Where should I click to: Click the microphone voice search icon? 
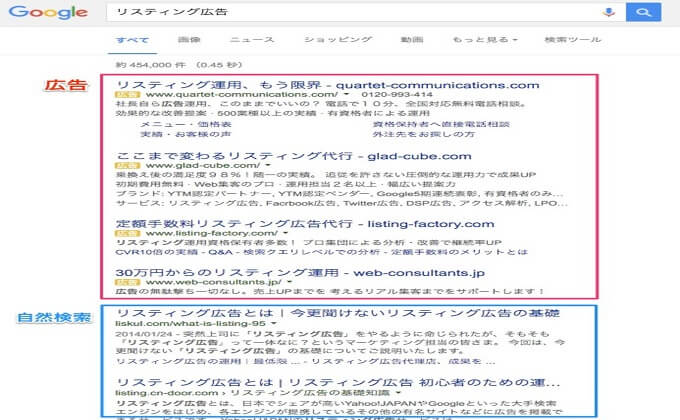click(609, 12)
